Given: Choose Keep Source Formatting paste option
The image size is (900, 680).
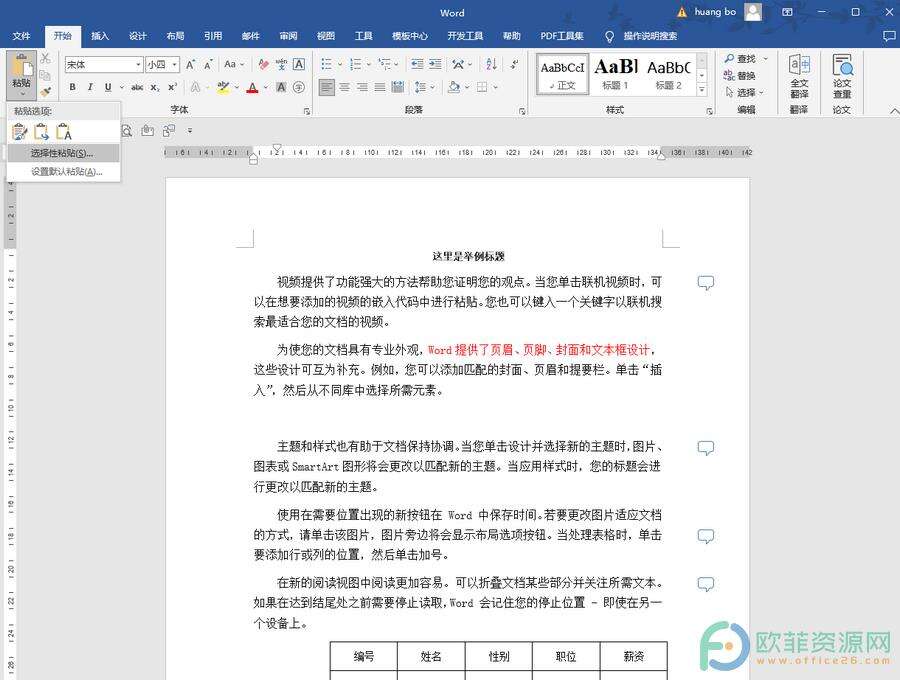Looking at the screenshot, I should coord(20,132).
